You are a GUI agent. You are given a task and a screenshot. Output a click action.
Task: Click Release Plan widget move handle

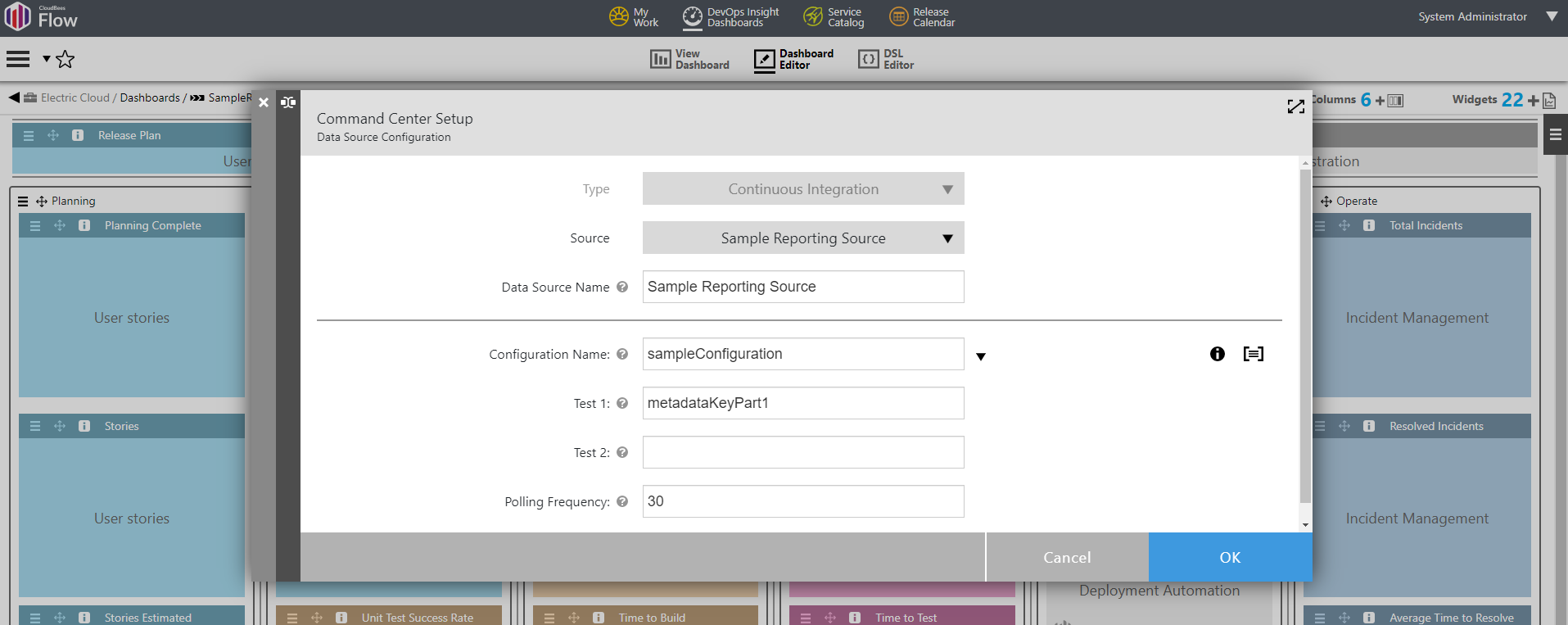coord(53,135)
